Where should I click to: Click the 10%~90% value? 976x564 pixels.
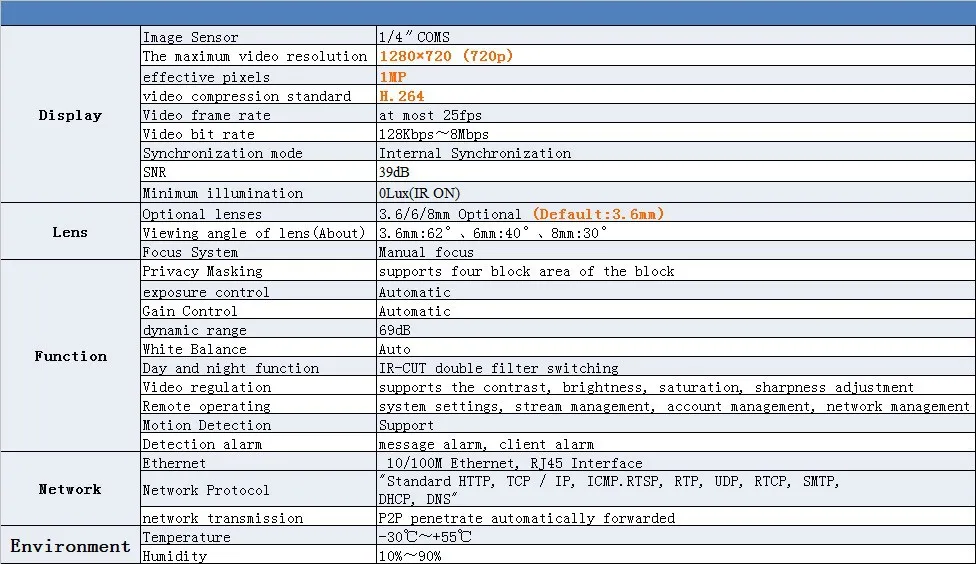pos(410,555)
